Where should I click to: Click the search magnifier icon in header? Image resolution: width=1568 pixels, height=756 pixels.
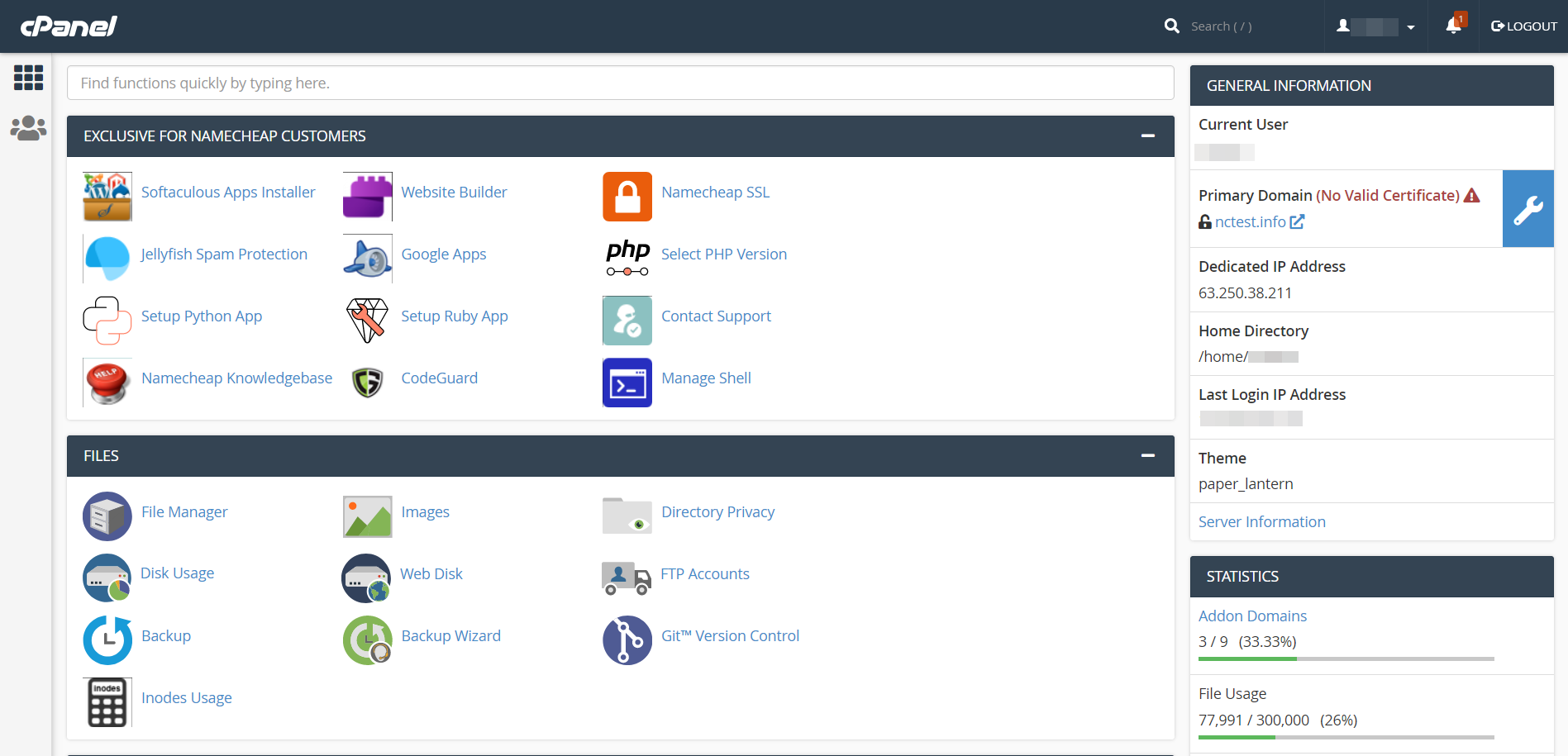(1171, 26)
